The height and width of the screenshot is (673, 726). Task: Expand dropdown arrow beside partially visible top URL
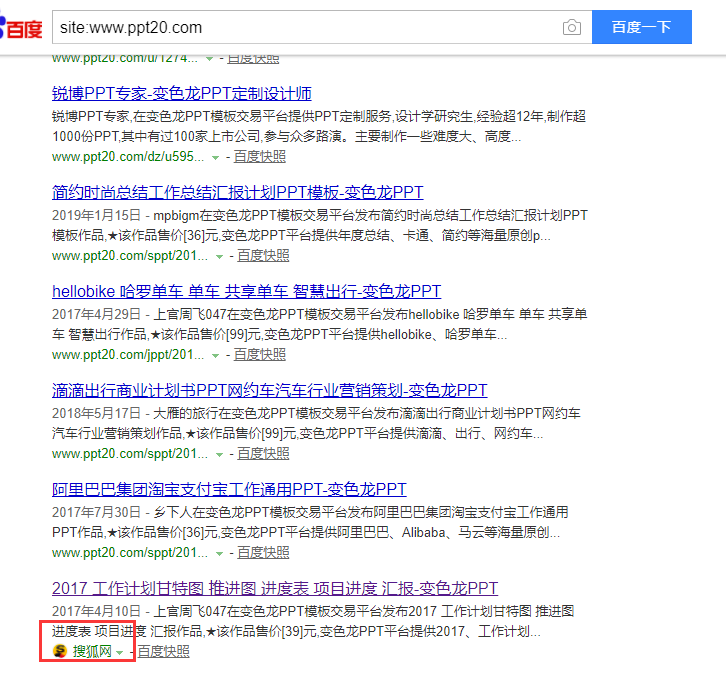209,59
